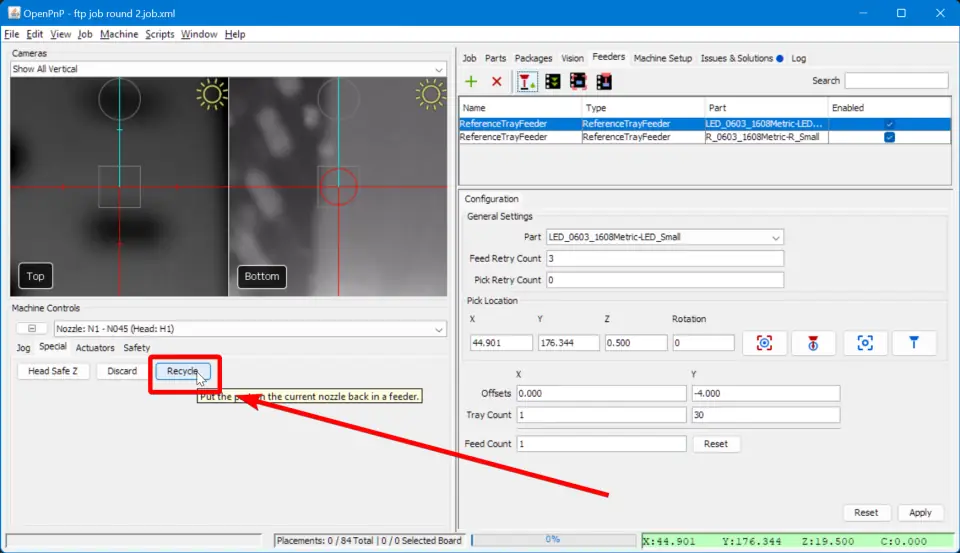Image resolution: width=960 pixels, height=553 pixels.
Task: Click the job progress bar showing 0%
Action: 553,540
